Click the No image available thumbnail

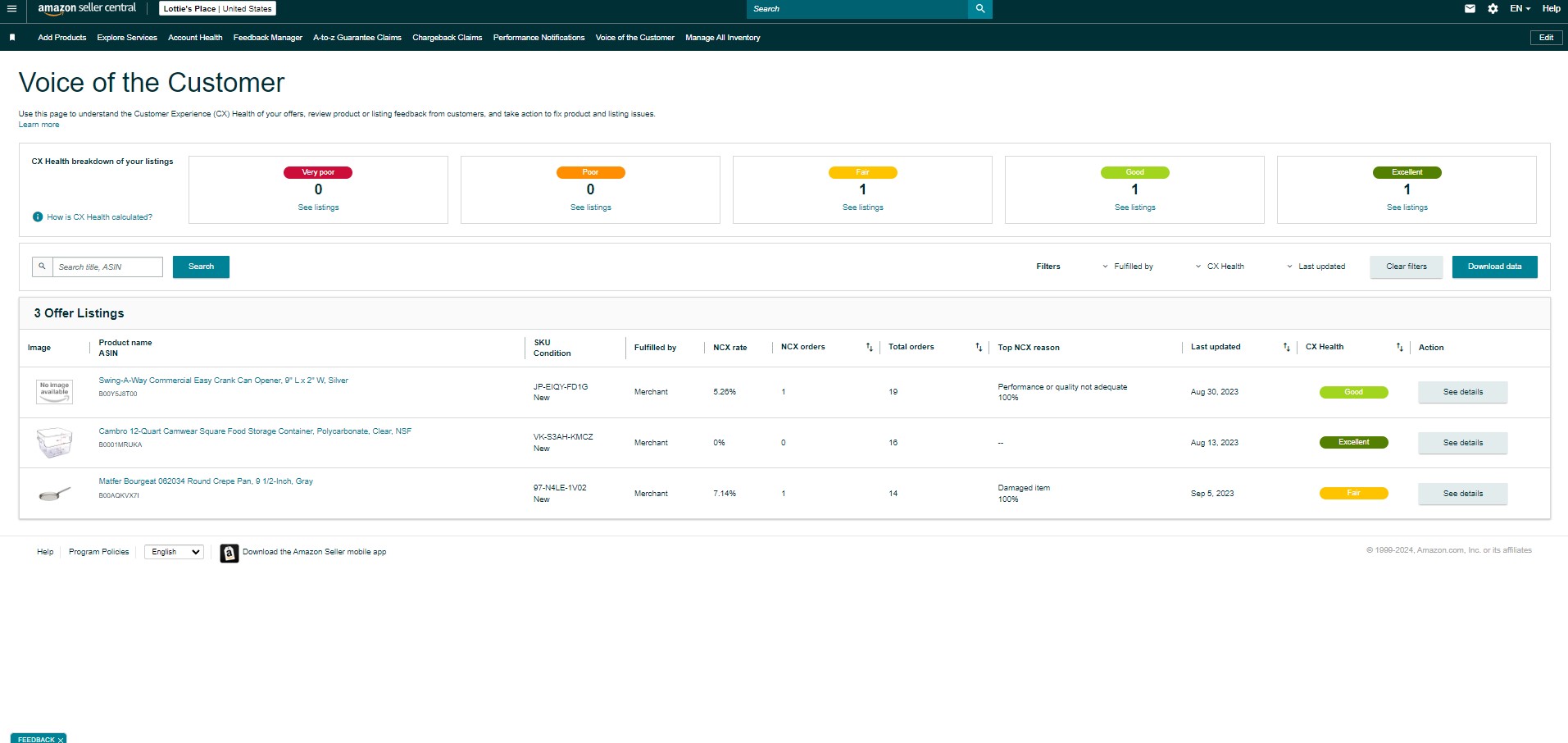point(54,391)
